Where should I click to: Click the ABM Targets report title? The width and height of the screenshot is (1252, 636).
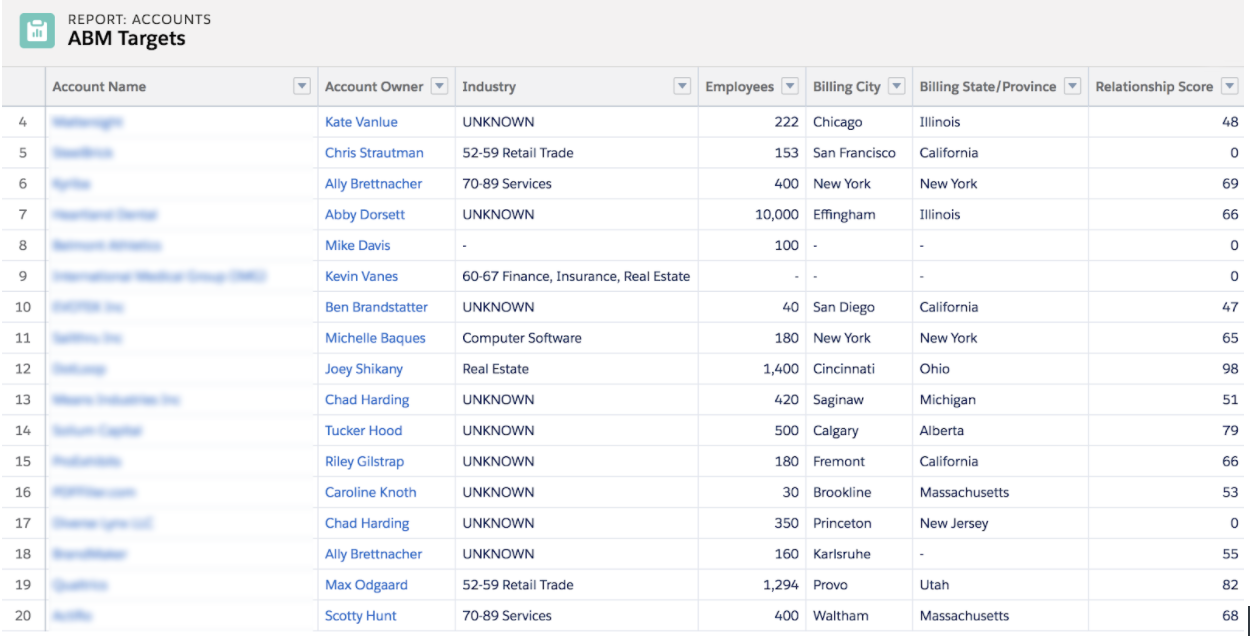coord(127,40)
